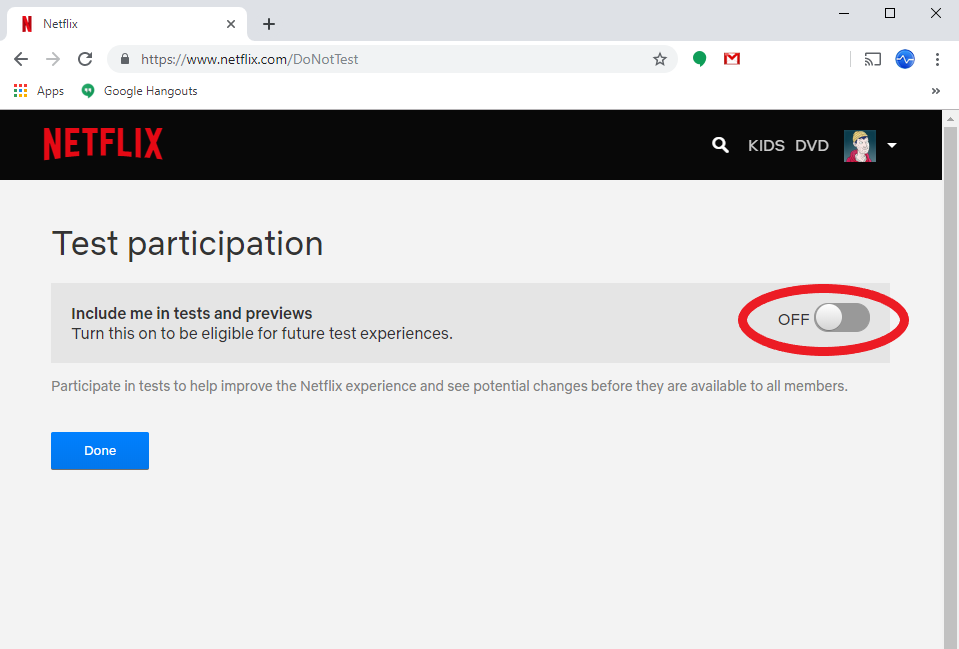Viewport: 959px width, 649px height.
Task: Open the Gmail extension icon
Action: coord(732,59)
